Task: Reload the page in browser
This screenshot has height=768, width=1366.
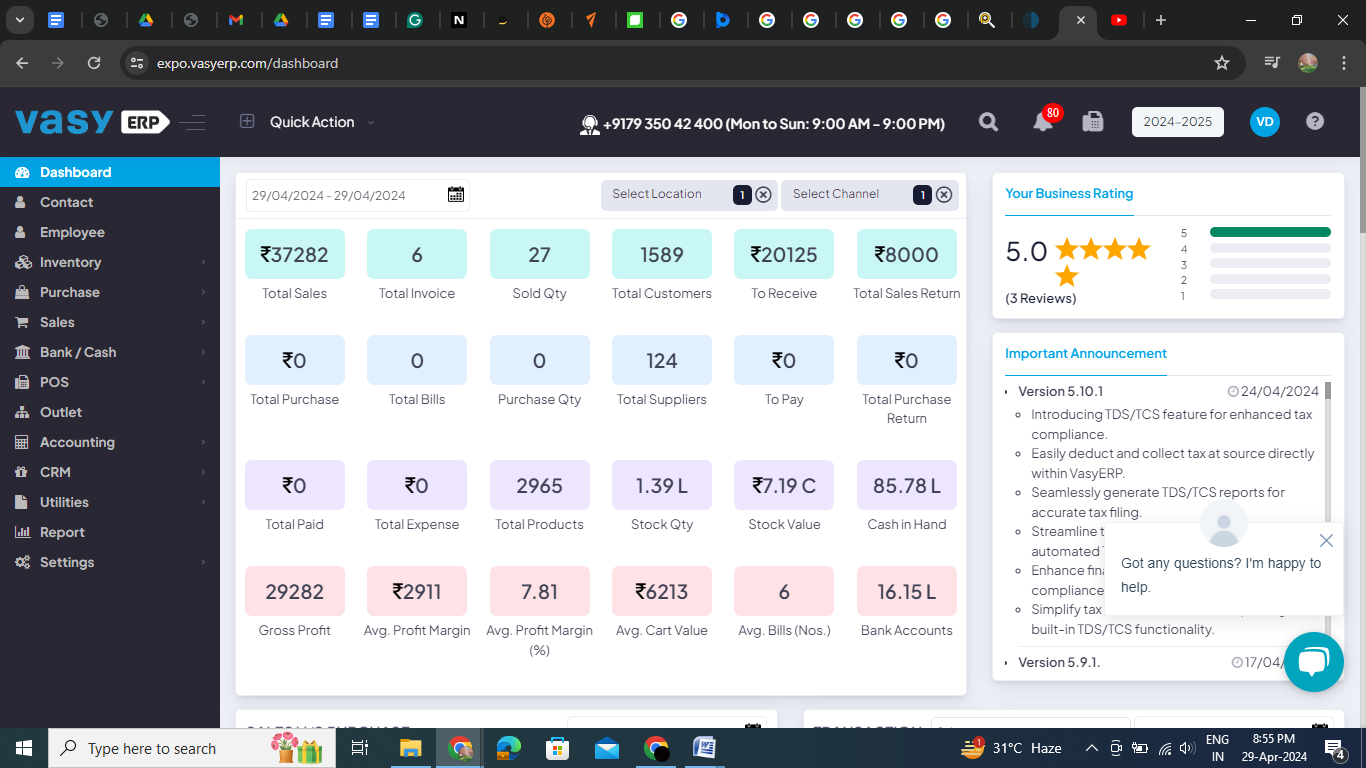Action: (94, 63)
